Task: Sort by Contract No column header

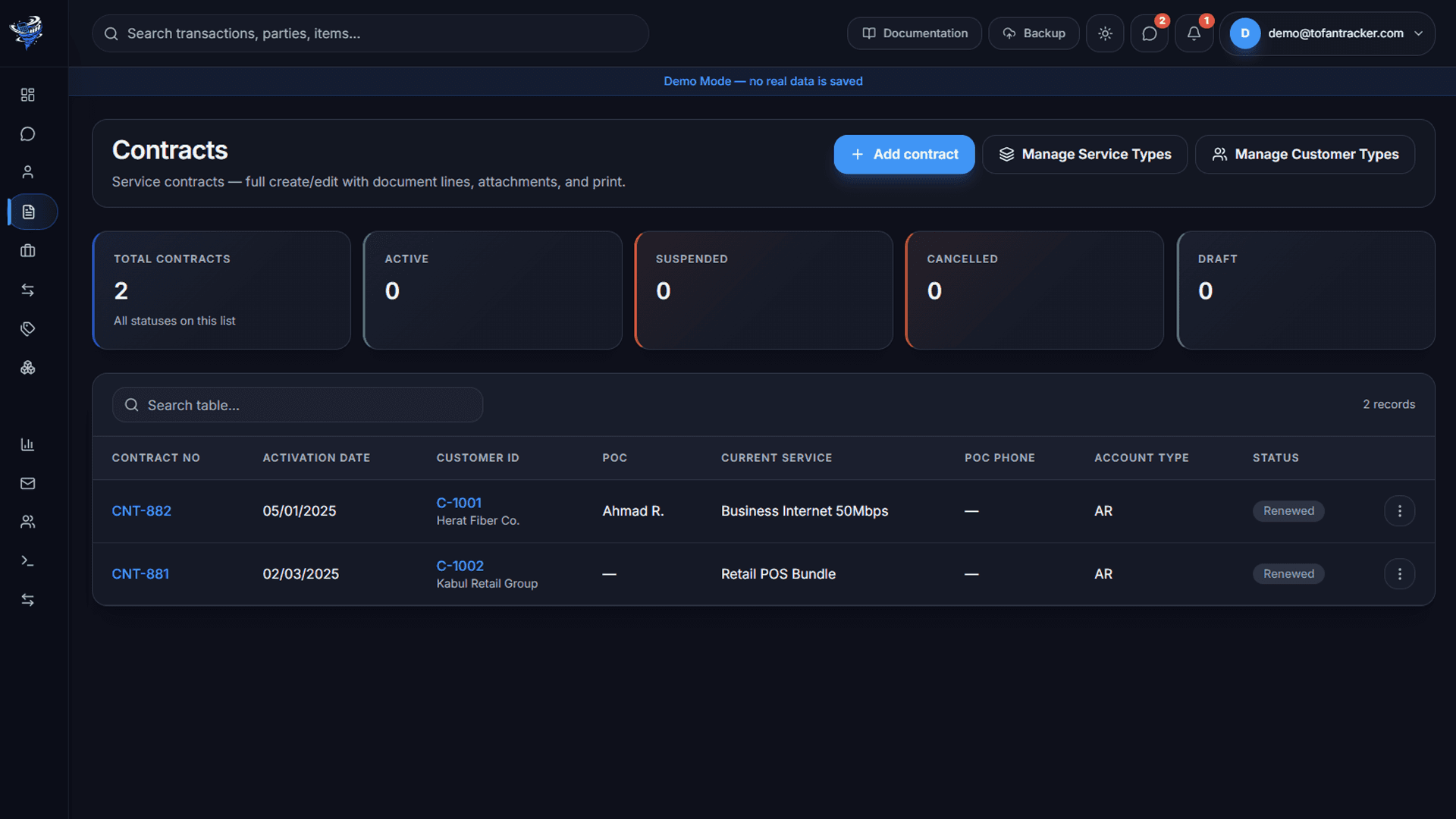Action: 156,458
